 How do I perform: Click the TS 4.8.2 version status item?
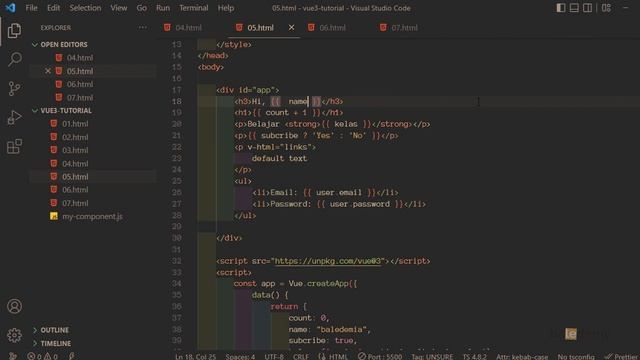(474, 356)
